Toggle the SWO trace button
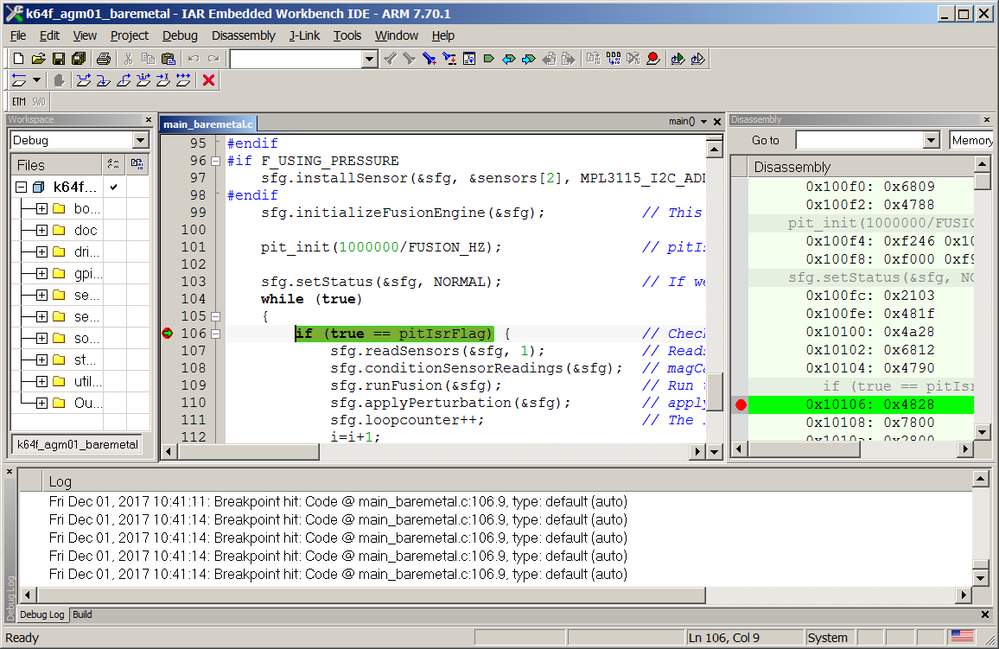 coord(39,102)
